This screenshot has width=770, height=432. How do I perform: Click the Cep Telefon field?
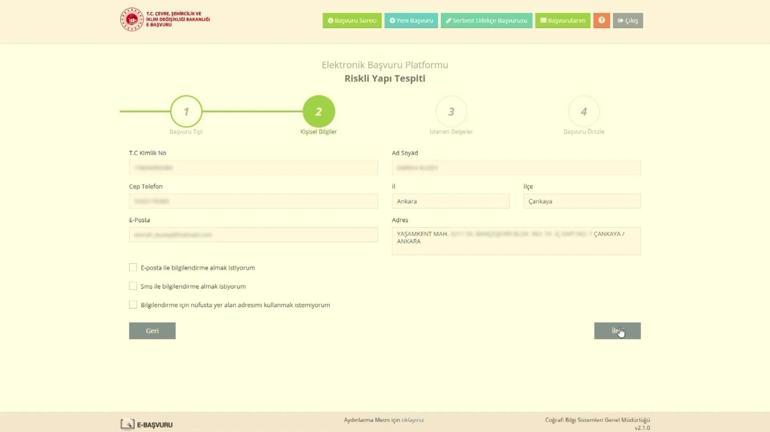253,201
